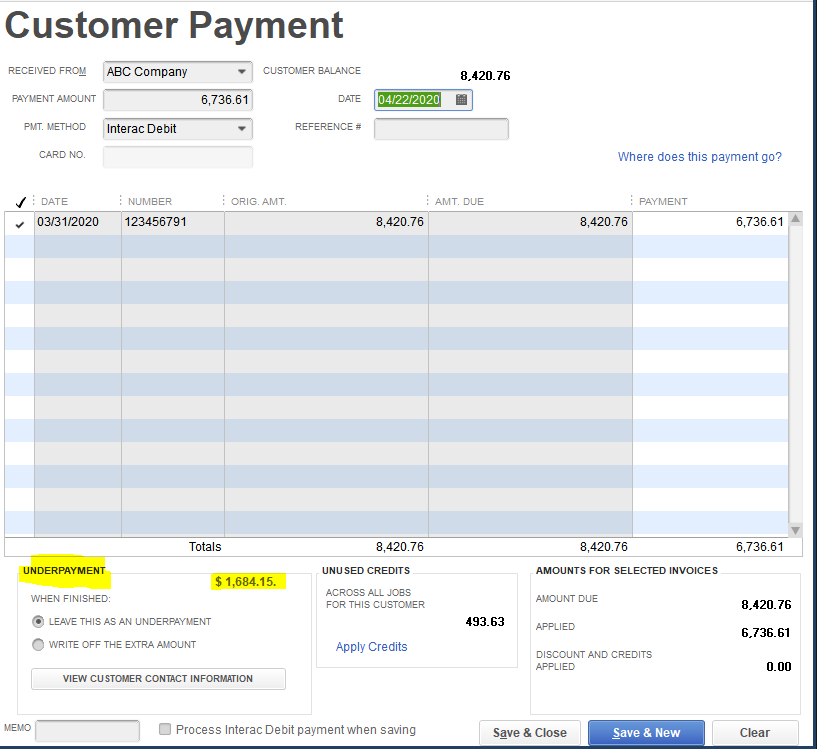Click the Where does this payment go link
The image size is (817, 749).
(x=699, y=157)
